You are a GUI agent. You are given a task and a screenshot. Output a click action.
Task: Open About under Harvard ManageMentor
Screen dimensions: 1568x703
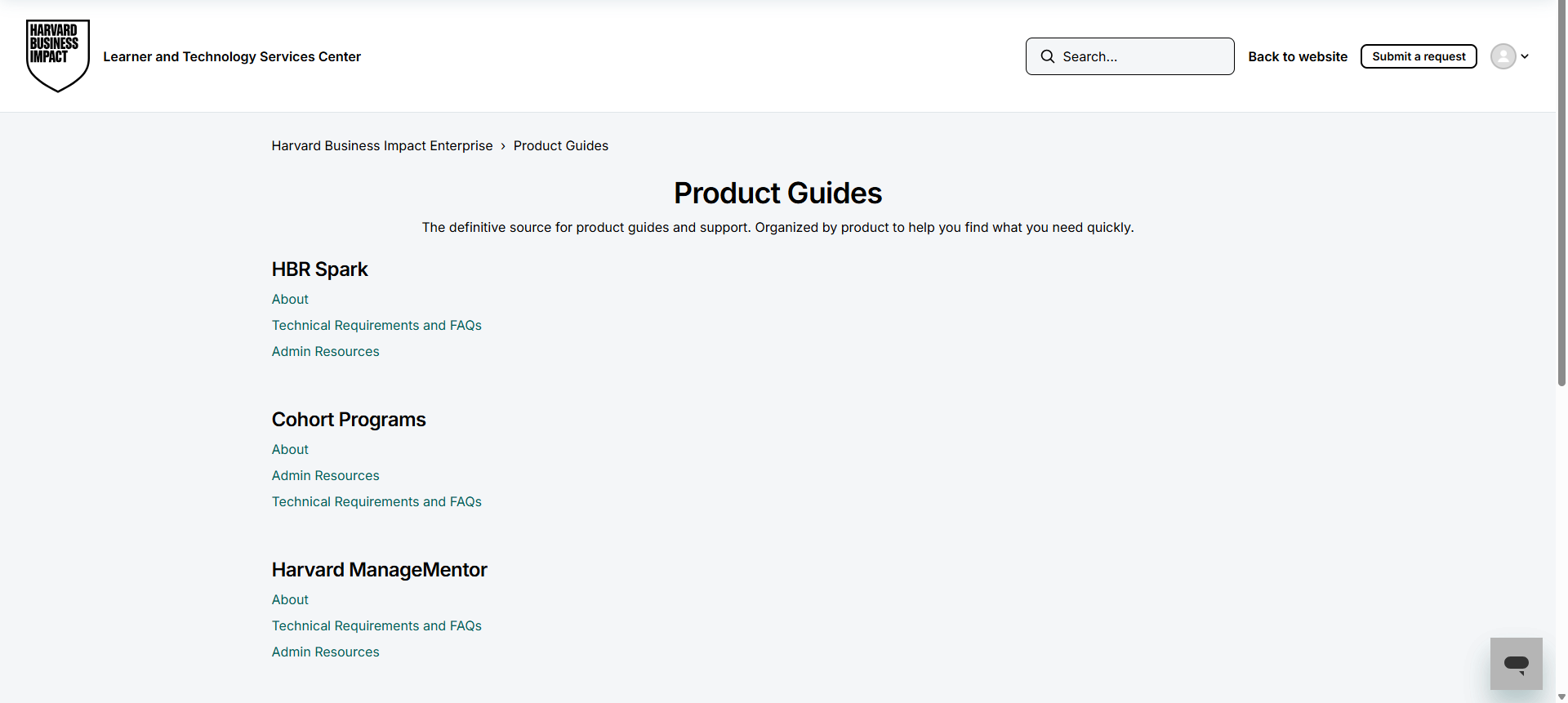coord(290,599)
